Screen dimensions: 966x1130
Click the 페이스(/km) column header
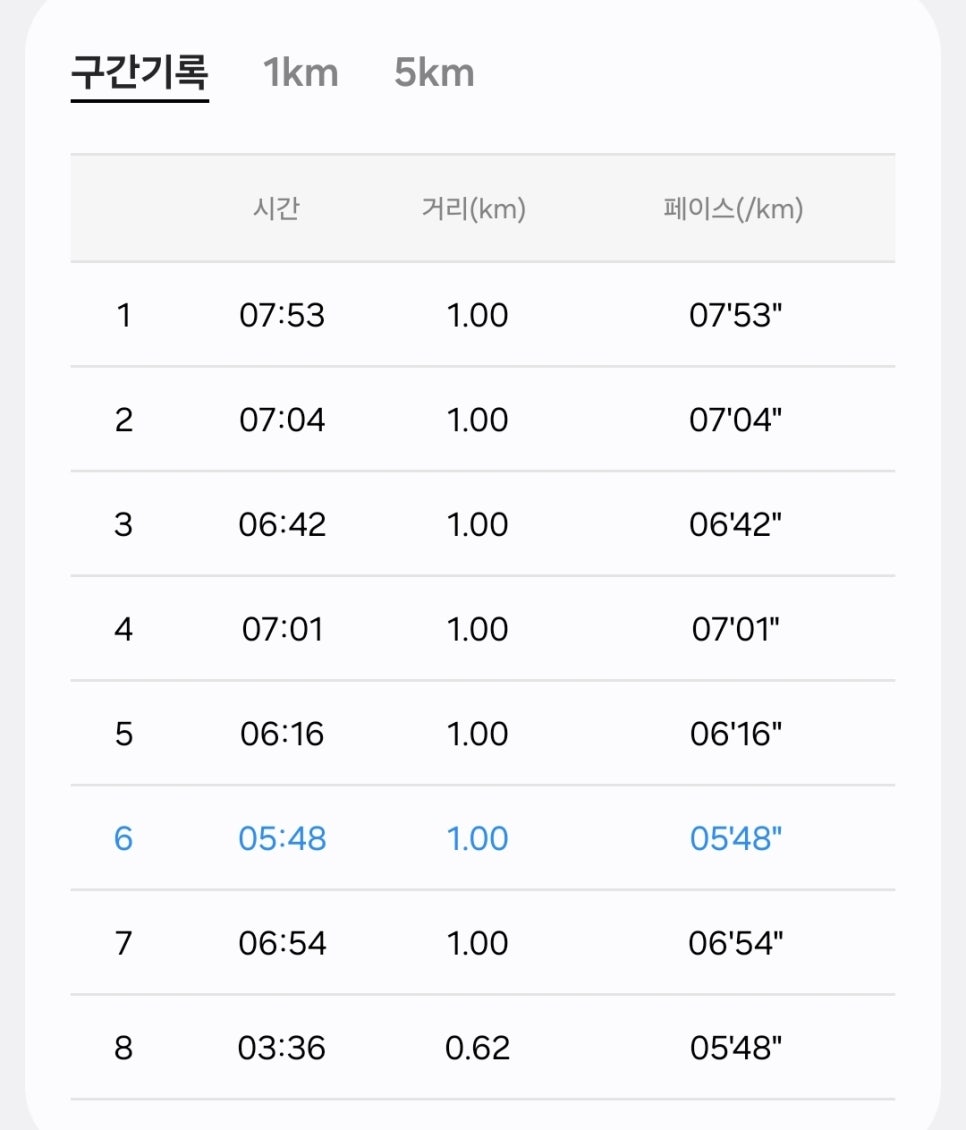733,209
